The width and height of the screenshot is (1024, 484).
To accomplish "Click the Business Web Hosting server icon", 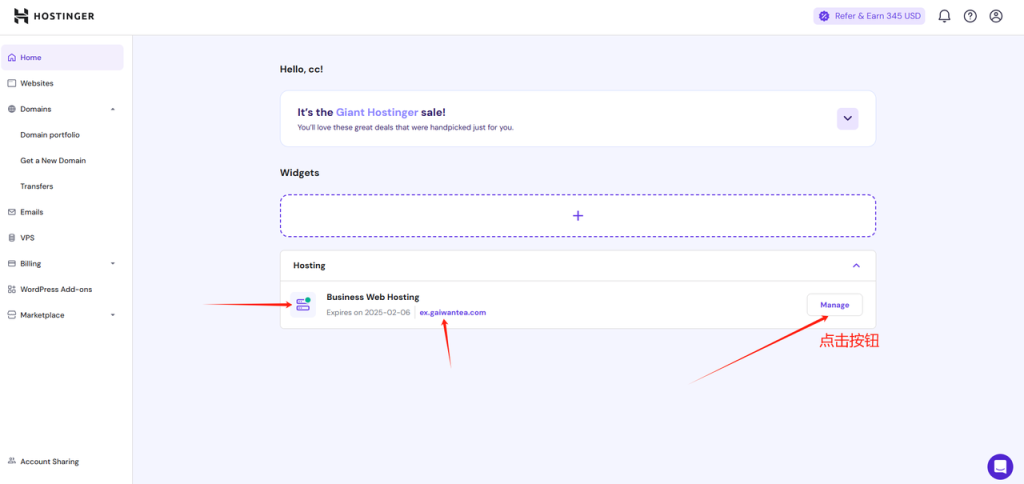I will [x=302, y=305].
